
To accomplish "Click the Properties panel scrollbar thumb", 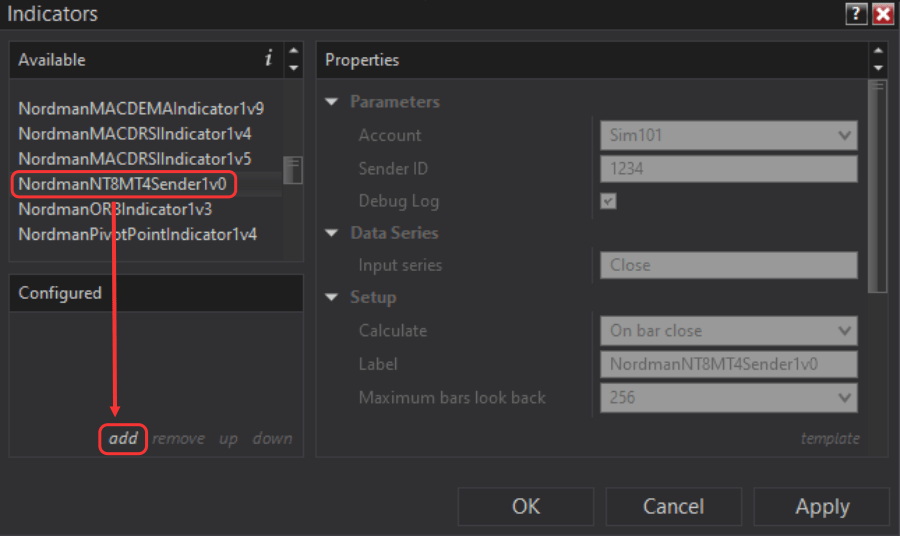I will [x=878, y=187].
